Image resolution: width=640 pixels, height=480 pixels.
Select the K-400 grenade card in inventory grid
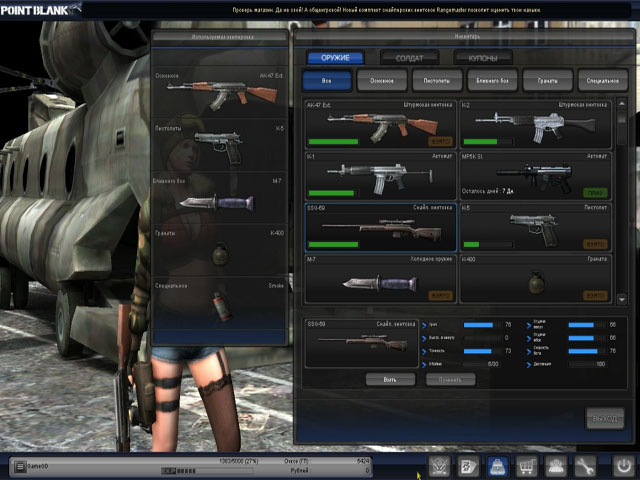536,278
